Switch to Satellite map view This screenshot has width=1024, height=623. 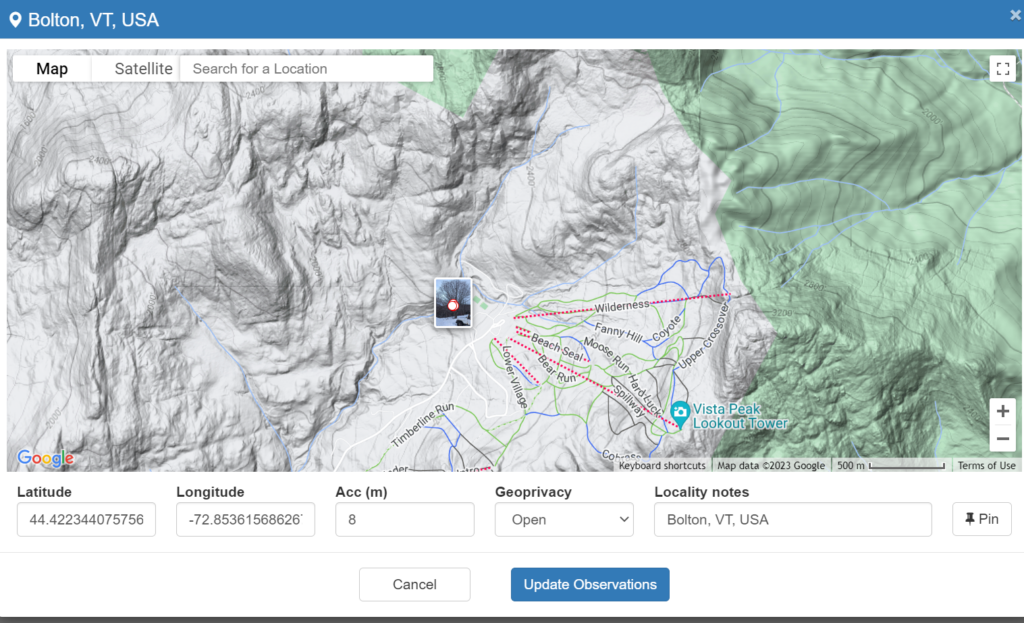point(143,69)
